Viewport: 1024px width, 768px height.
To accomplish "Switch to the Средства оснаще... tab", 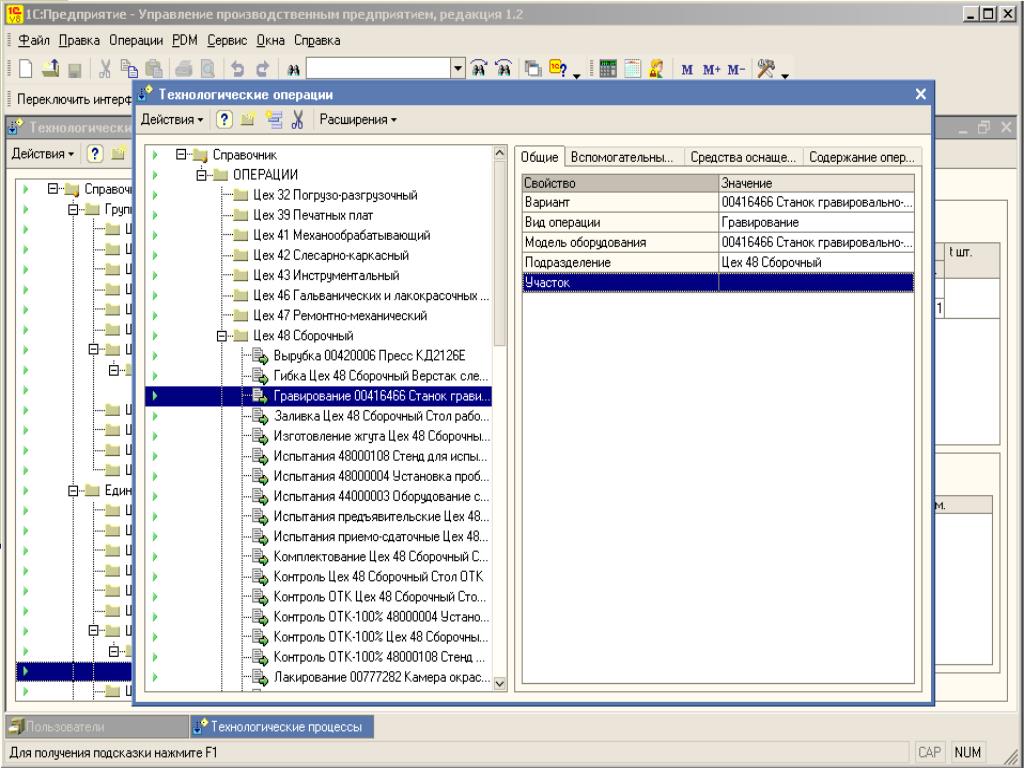I will [x=743, y=157].
